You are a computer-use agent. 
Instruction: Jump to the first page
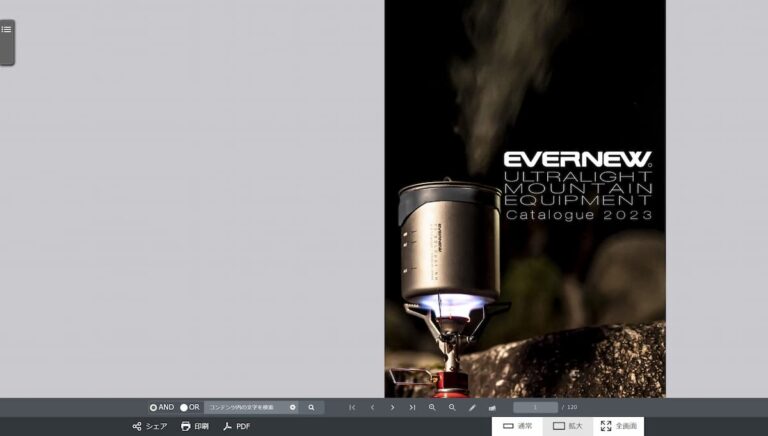(352, 408)
